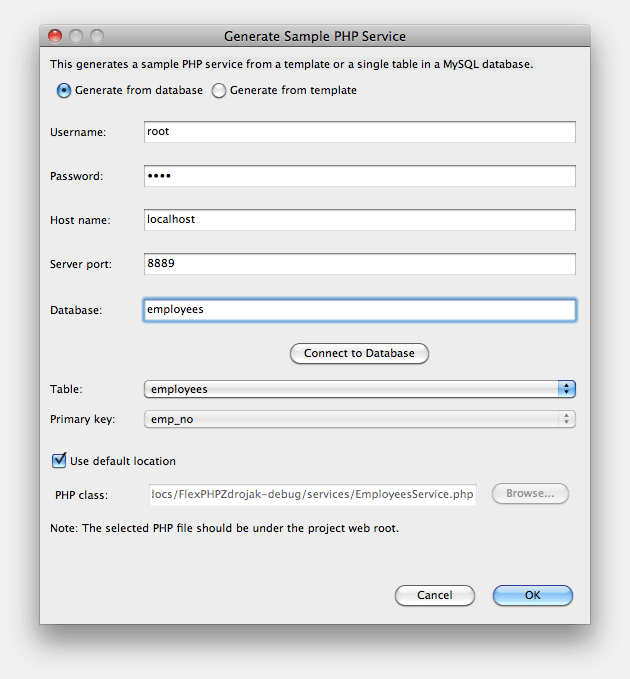Click the PHP class path field
This screenshot has height=679, width=630.
pos(313,495)
